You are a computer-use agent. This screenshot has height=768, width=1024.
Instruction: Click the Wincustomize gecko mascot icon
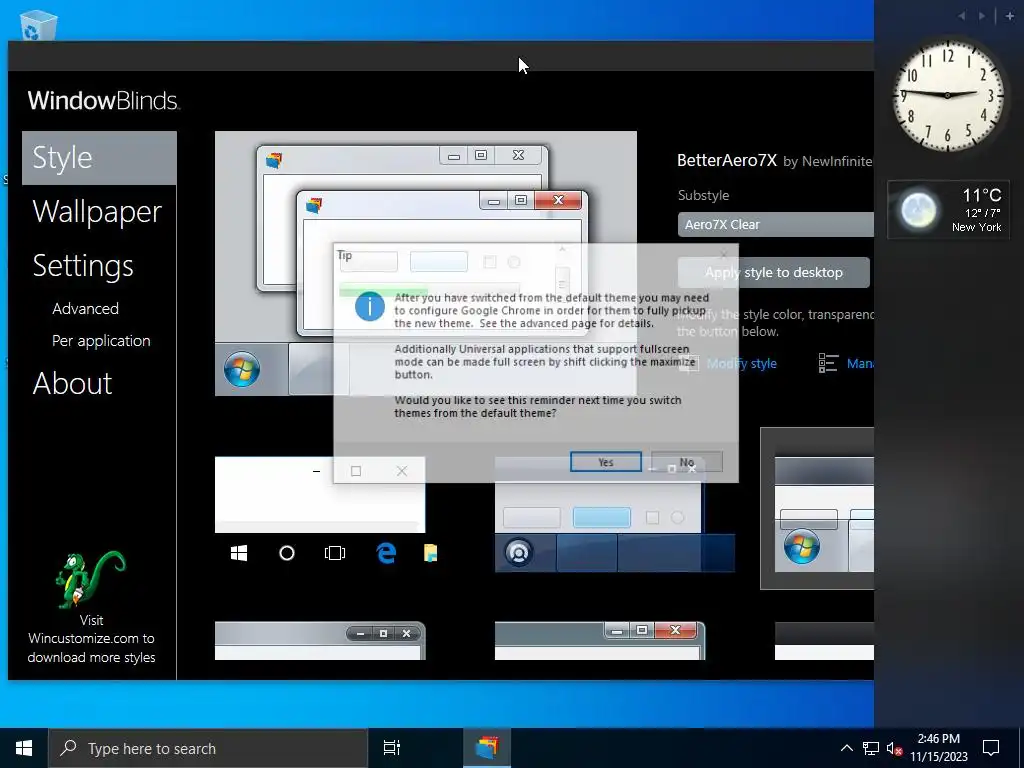pyautogui.click(x=90, y=579)
